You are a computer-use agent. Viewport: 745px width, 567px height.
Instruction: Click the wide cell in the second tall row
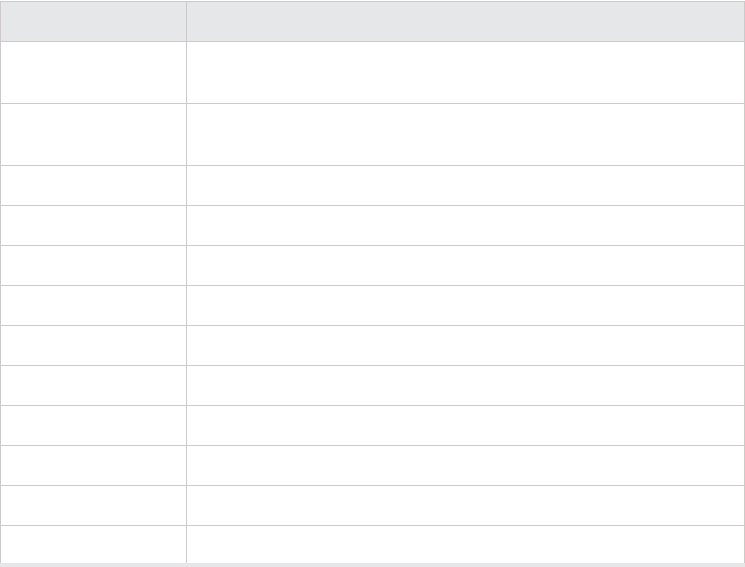[x=465, y=135]
